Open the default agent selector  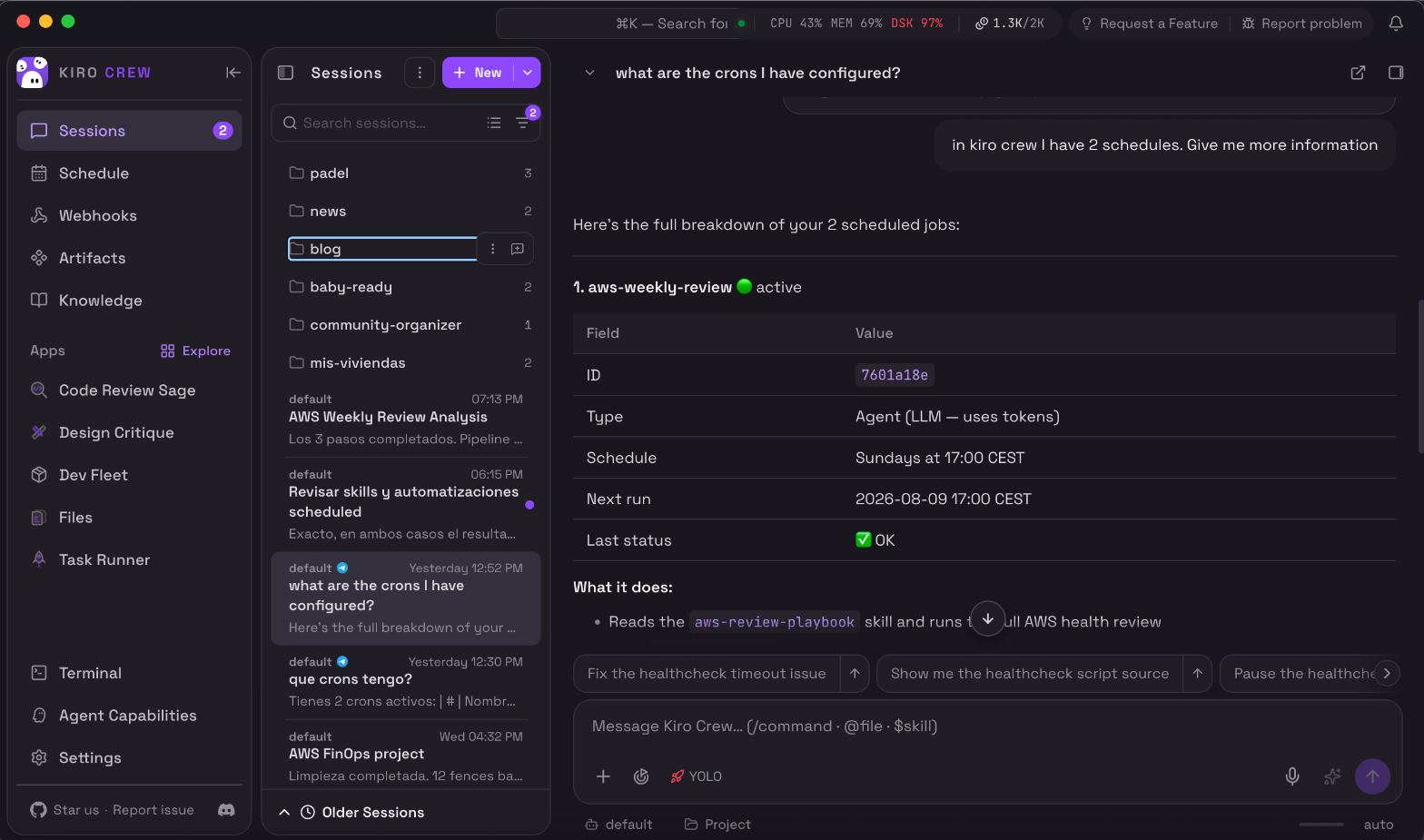pyautogui.click(x=619, y=825)
